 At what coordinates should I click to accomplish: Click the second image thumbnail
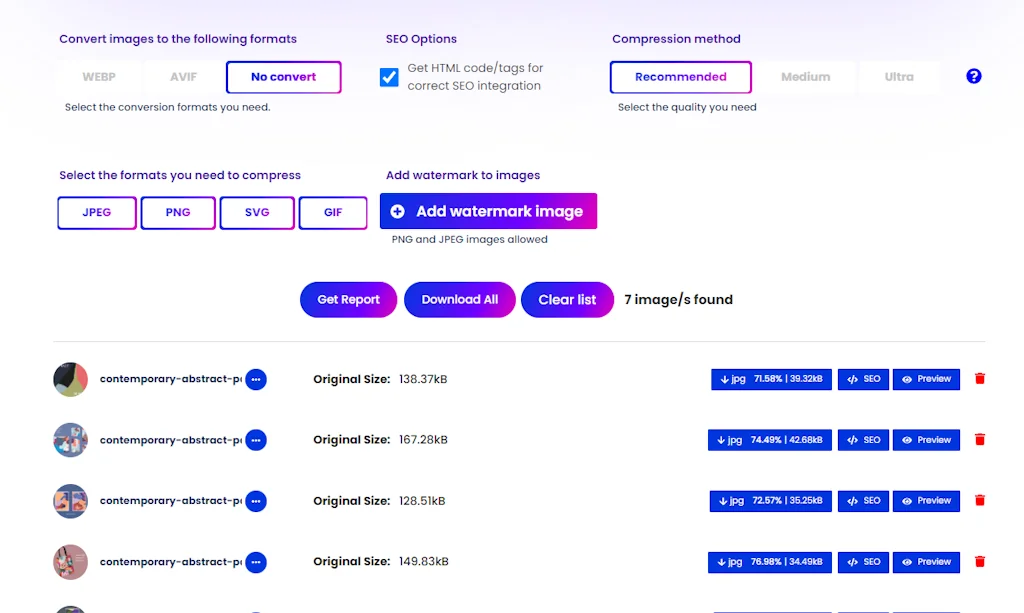(70, 440)
